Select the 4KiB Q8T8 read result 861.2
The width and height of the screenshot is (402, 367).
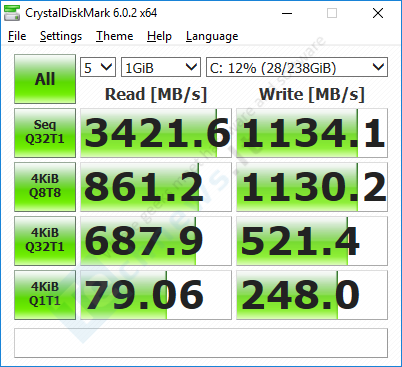pyautogui.click(x=156, y=187)
